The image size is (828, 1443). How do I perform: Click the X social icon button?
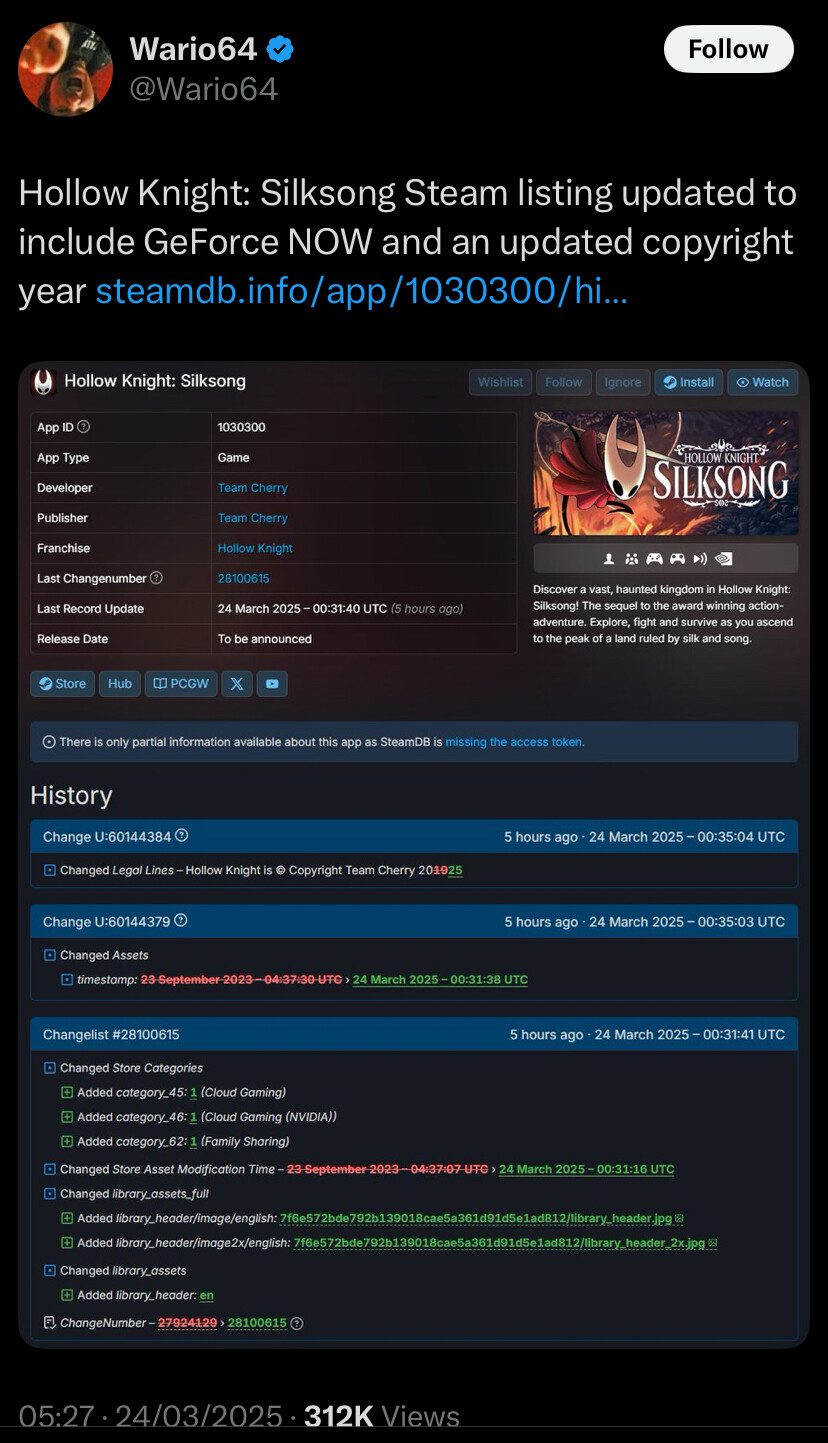click(237, 684)
